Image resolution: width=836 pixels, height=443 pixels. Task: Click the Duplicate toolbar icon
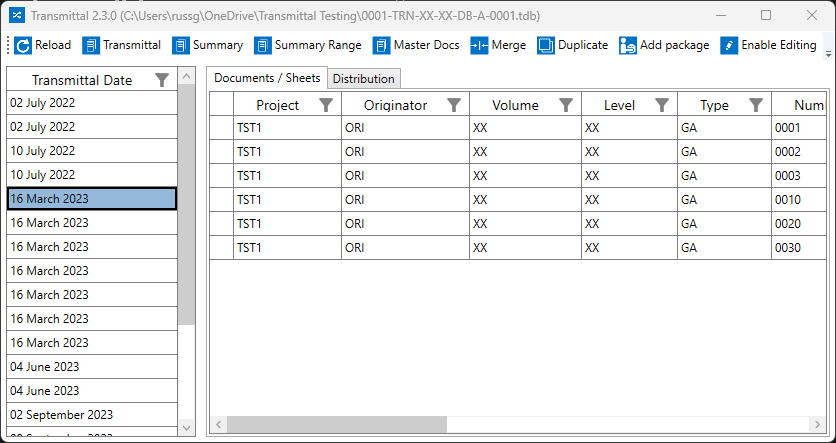pos(546,45)
